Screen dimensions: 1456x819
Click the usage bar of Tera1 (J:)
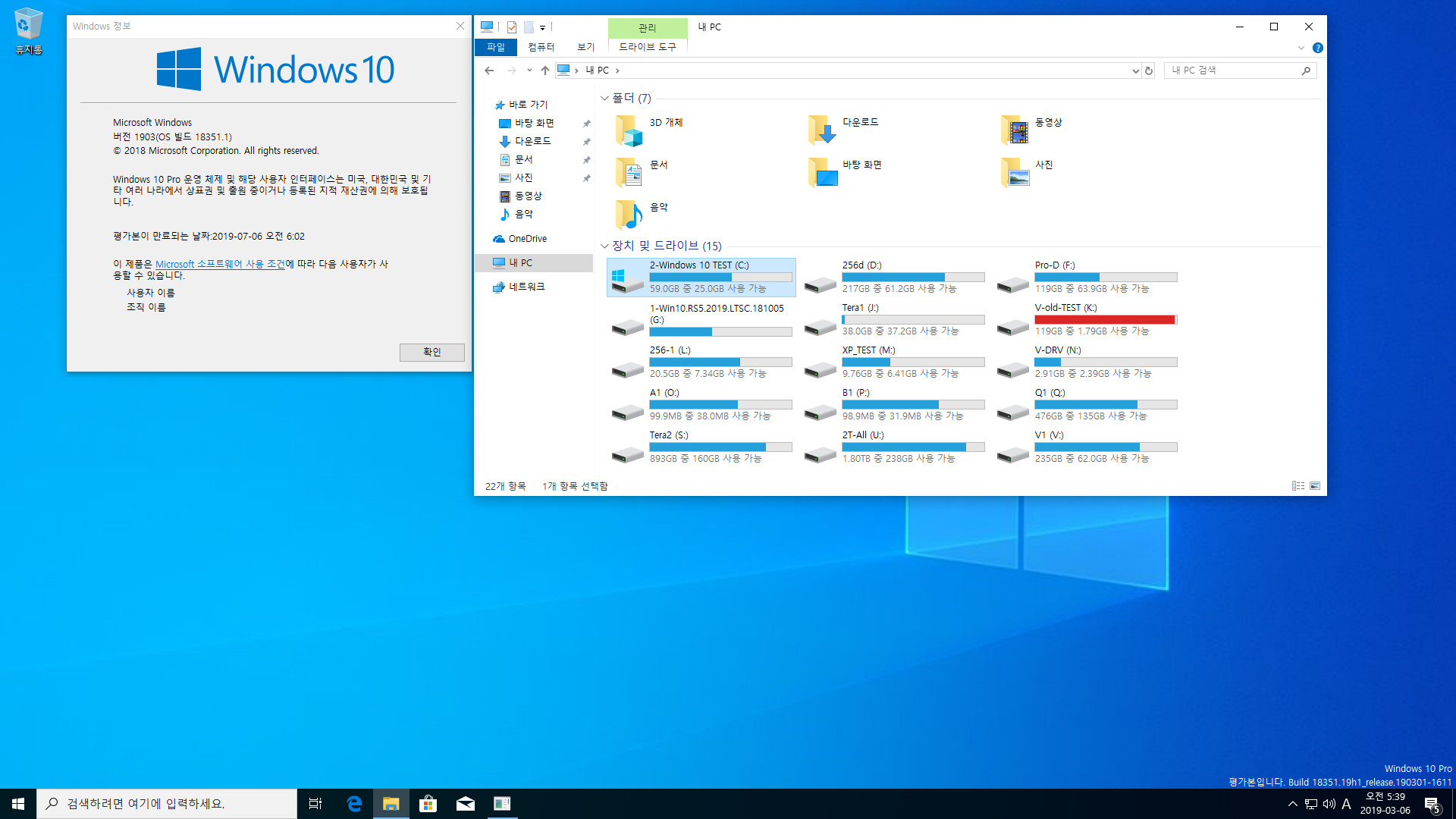coord(913,320)
